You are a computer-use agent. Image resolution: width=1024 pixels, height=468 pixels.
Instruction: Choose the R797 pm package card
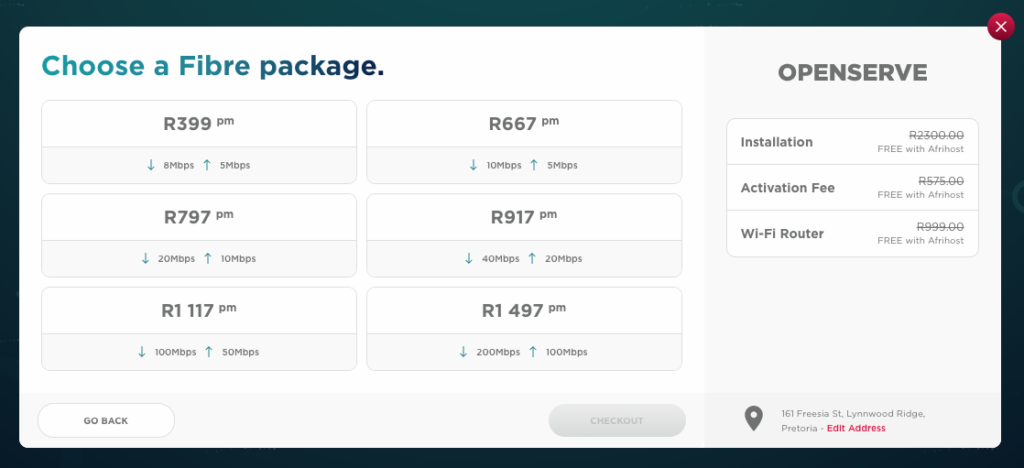pos(199,218)
